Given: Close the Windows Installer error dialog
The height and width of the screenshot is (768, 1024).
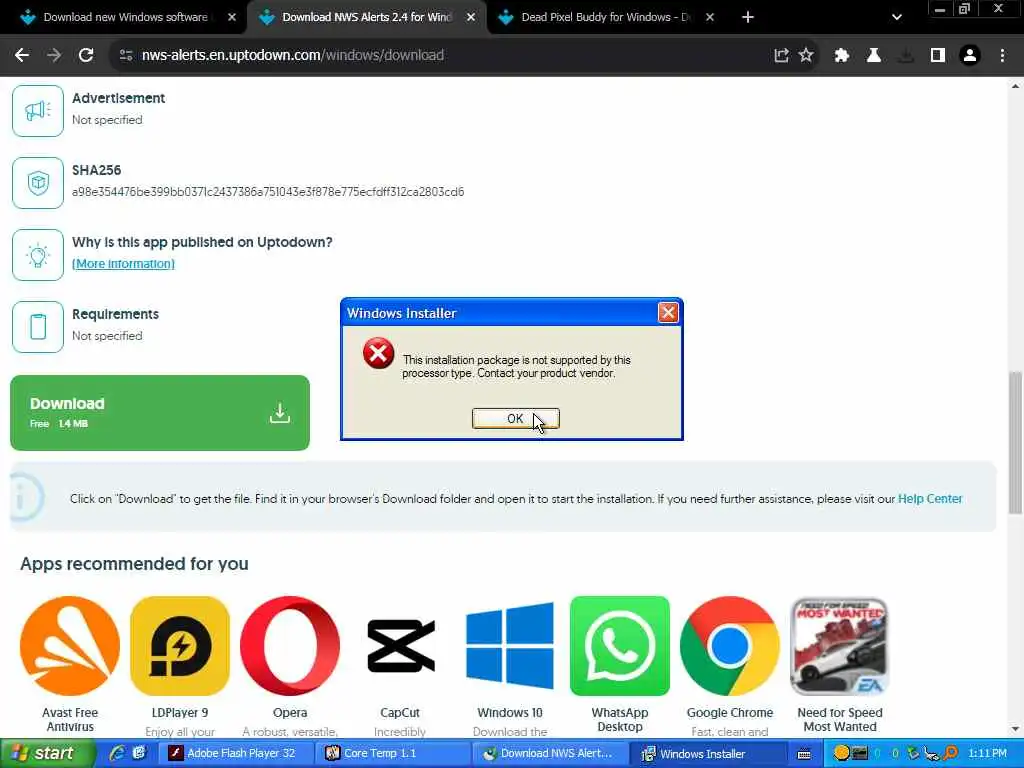Looking at the screenshot, I should click(667, 313).
